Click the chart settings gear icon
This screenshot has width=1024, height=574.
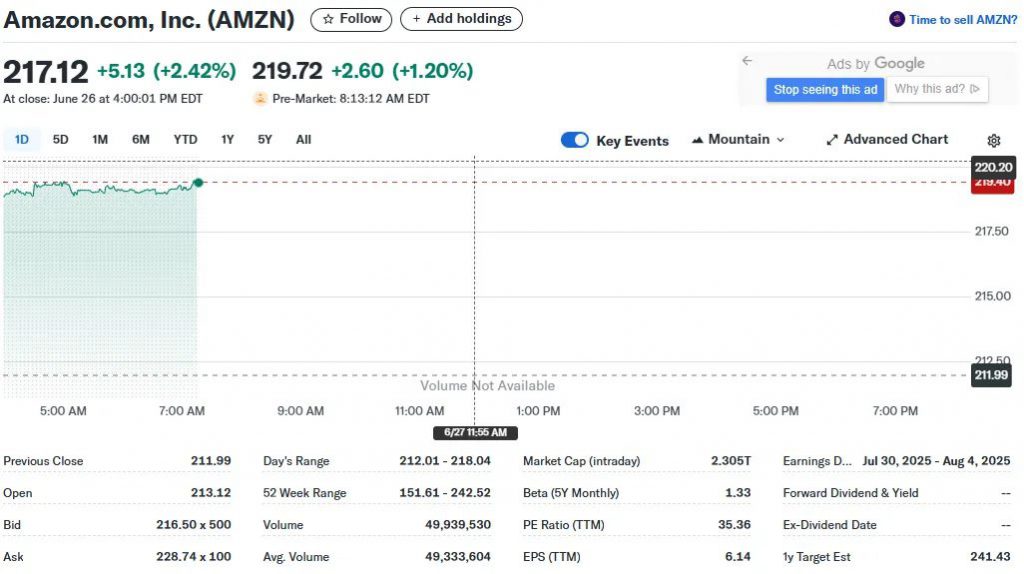[x=993, y=140]
